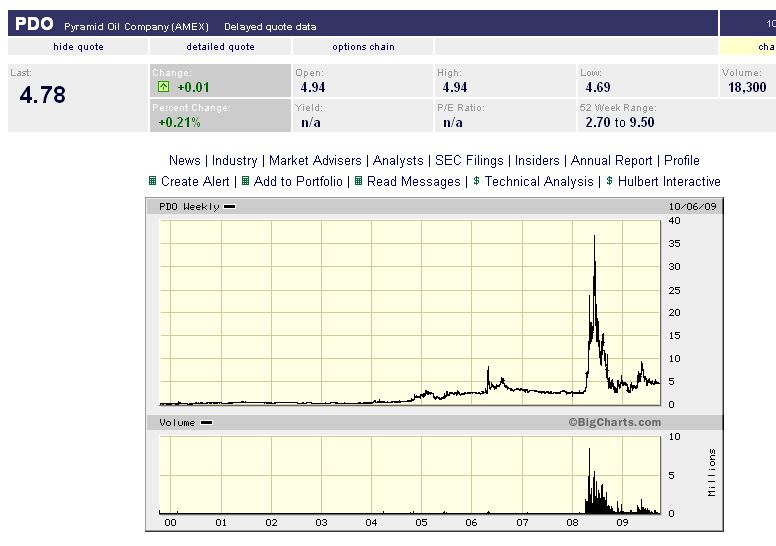The width and height of the screenshot is (776, 546).
Task: Click the Low value 4.69
Action: 598,88
